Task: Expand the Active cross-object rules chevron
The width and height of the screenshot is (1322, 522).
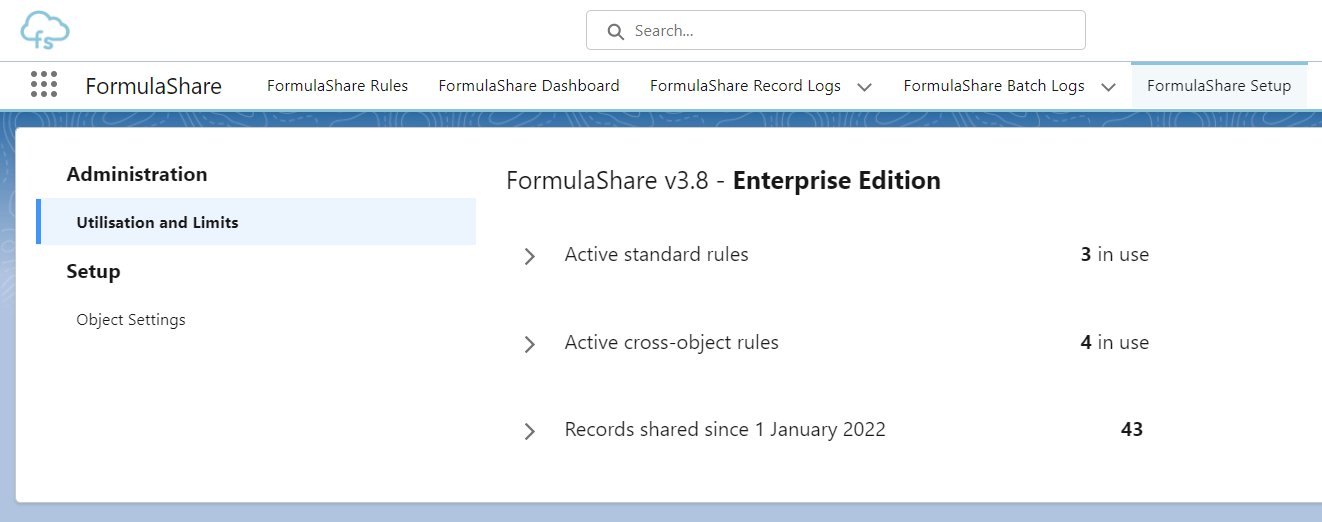Action: [x=530, y=344]
